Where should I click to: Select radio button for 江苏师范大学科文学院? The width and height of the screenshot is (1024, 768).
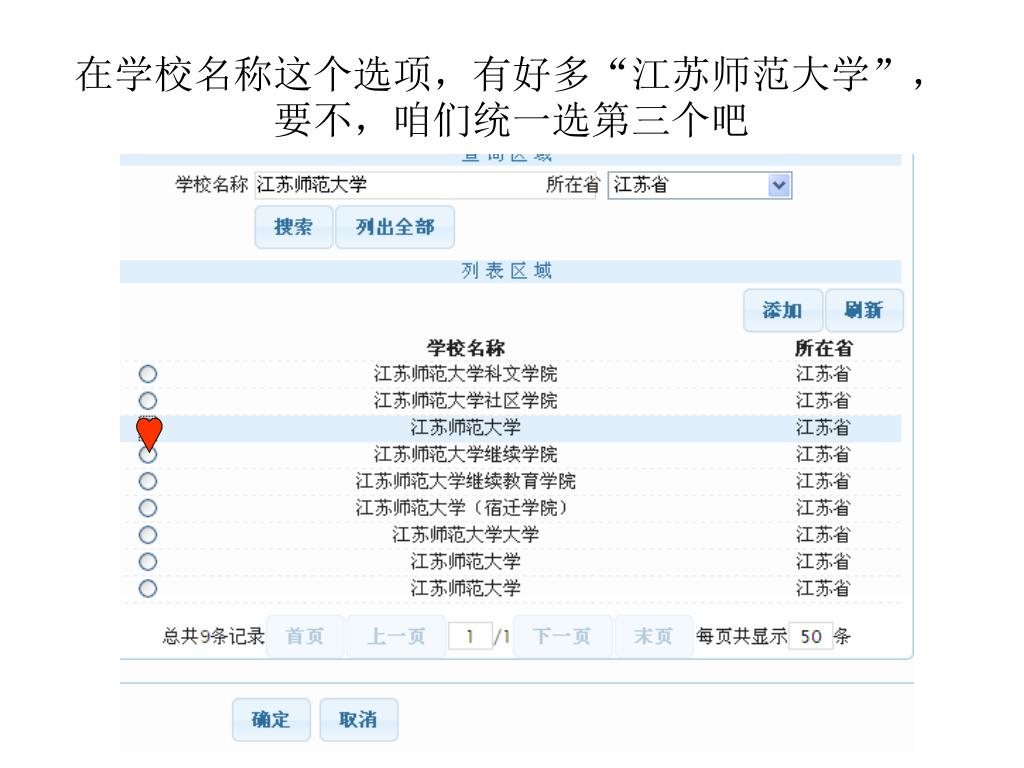coord(148,374)
